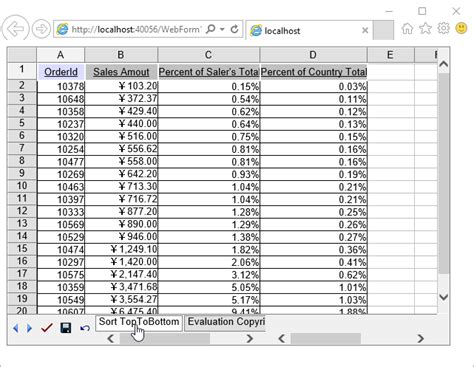This screenshot has height=367, width=474.
Task: Click the Sales Amout header link
Action: tap(121, 72)
